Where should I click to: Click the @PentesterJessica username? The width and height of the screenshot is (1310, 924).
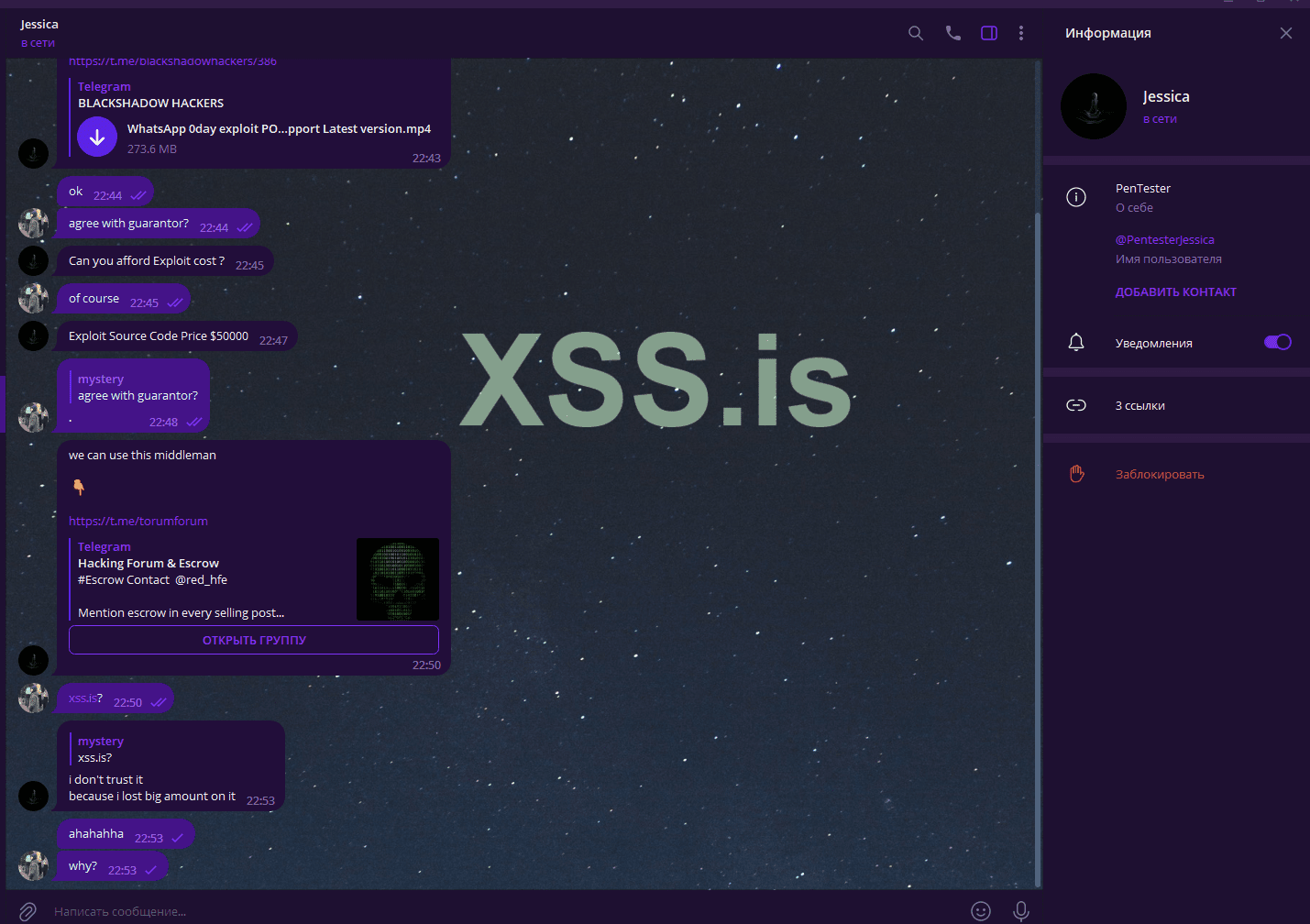(1165, 240)
